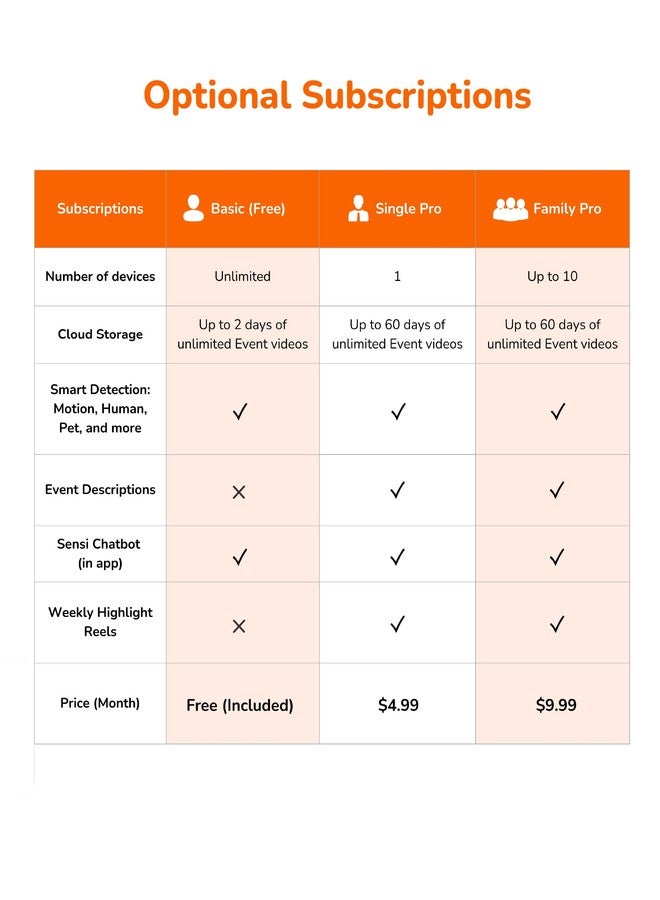Click the $4.99 Single Pro price
This screenshot has width=660, height=900.
[x=398, y=705]
